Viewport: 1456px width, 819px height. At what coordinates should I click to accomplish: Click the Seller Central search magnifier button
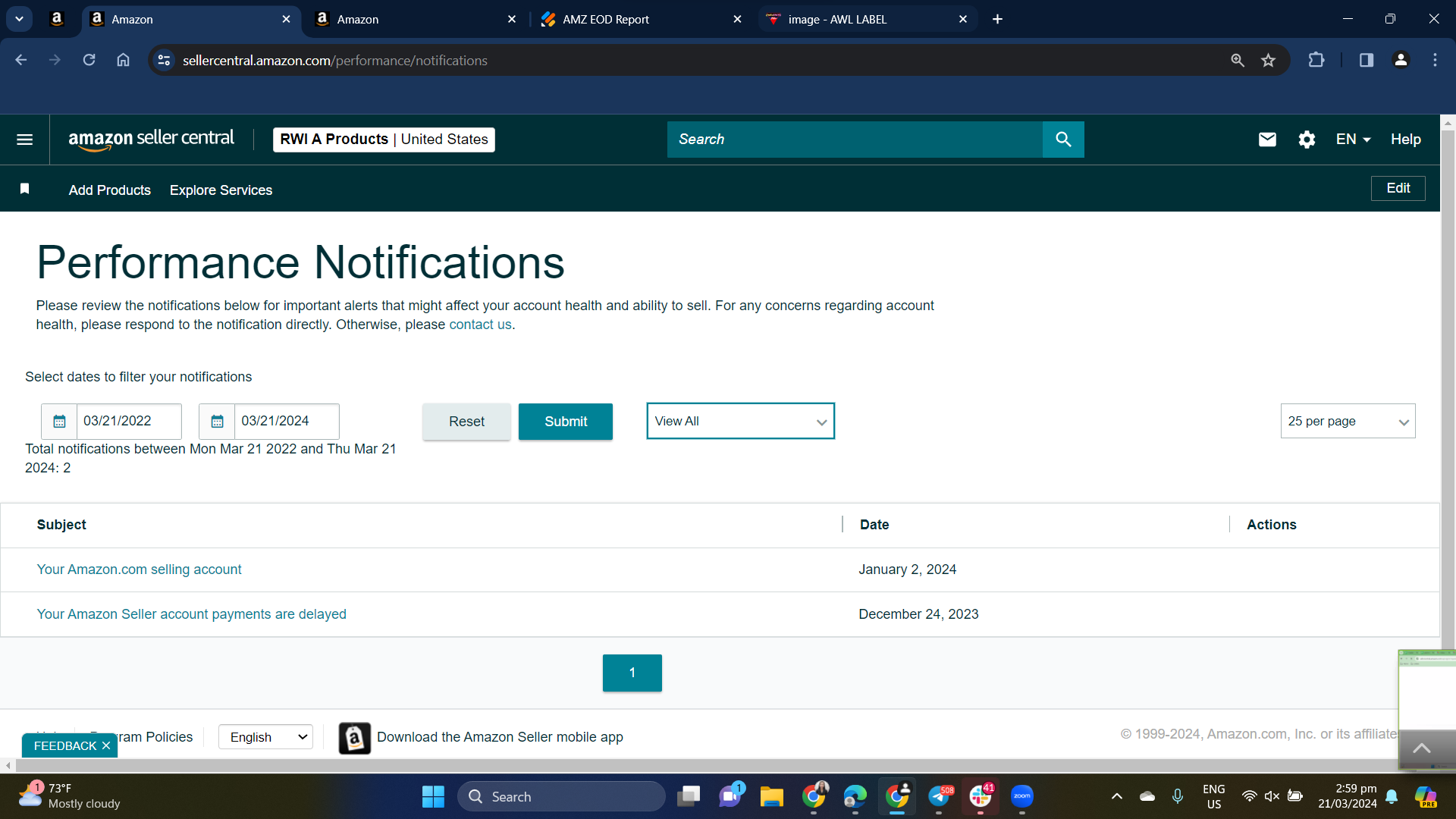point(1063,140)
